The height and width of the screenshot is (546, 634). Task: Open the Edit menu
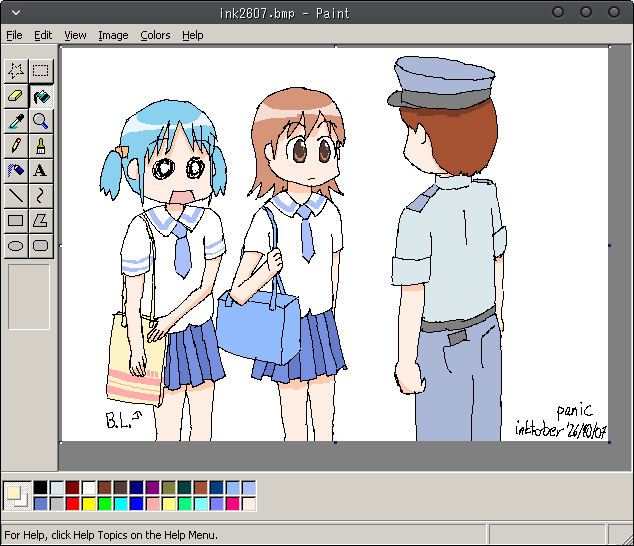(x=43, y=35)
